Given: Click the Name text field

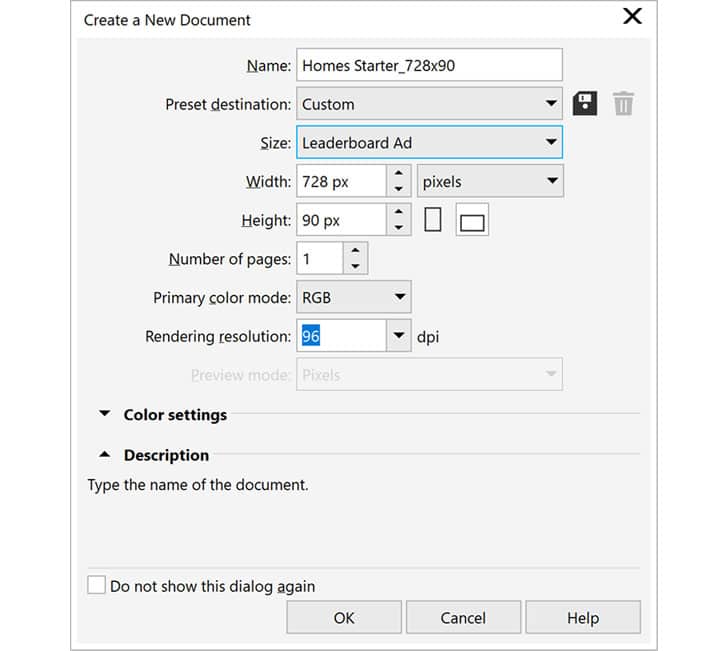Looking at the screenshot, I should click(429, 65).
